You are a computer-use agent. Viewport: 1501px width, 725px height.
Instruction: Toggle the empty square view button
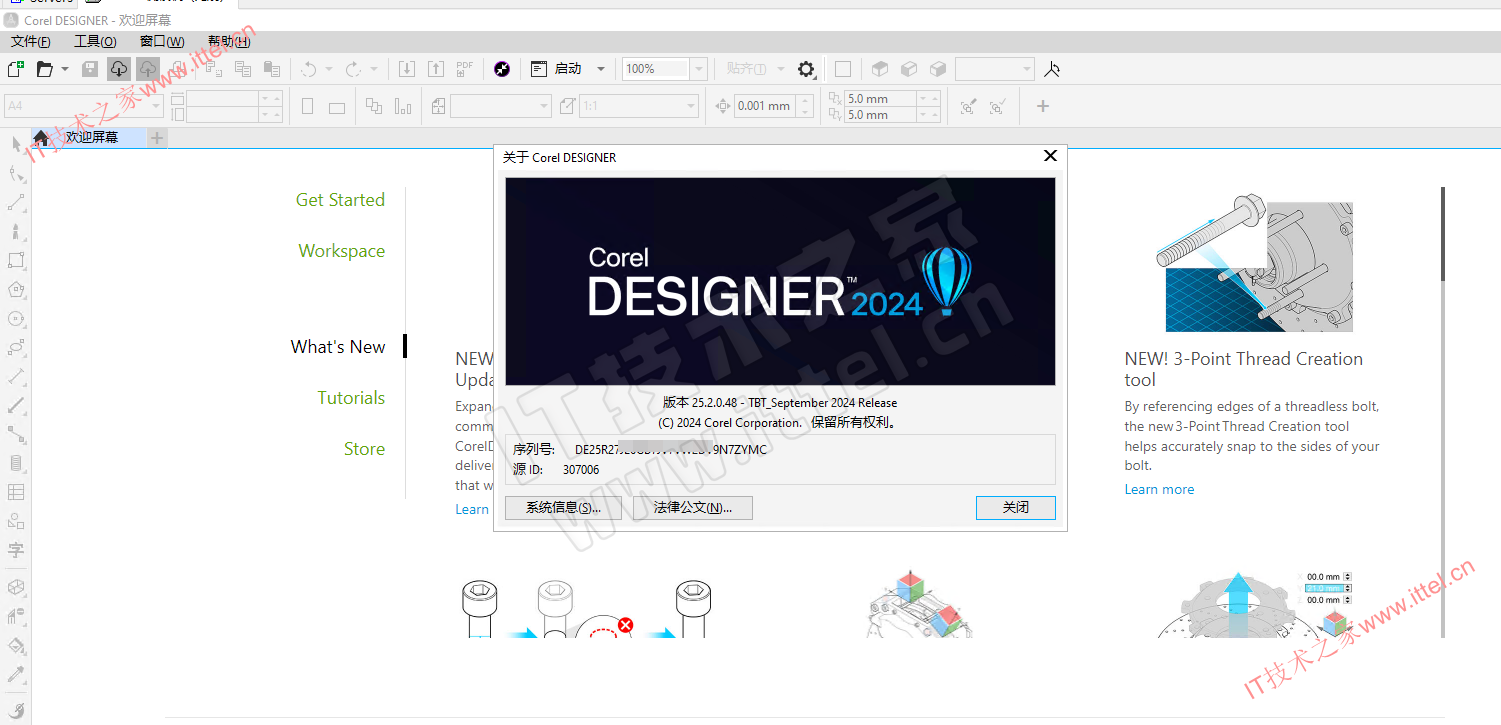tap(843, 69)
